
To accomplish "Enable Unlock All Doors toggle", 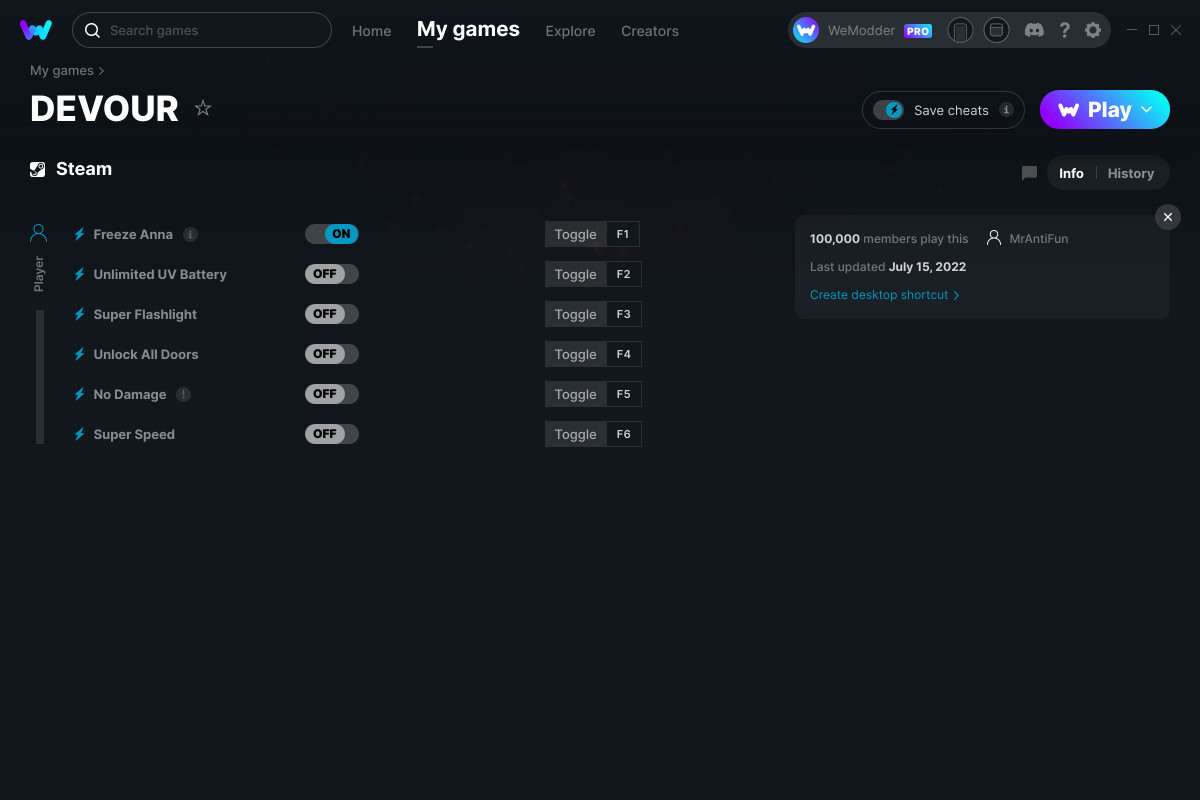I will pyautogui.click(x=332, y=354).
